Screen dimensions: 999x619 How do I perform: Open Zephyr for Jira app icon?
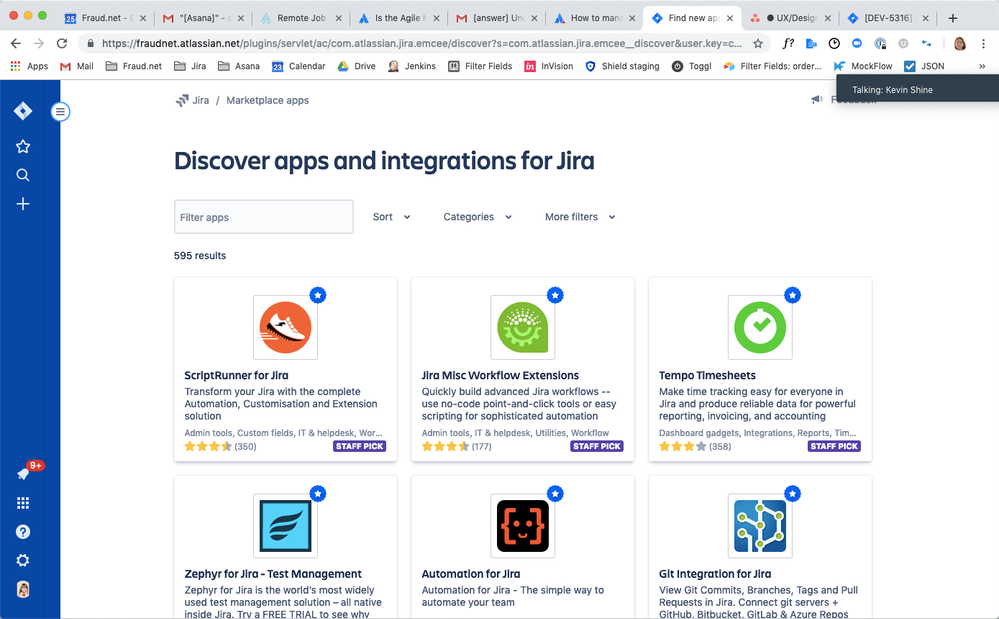285,526
